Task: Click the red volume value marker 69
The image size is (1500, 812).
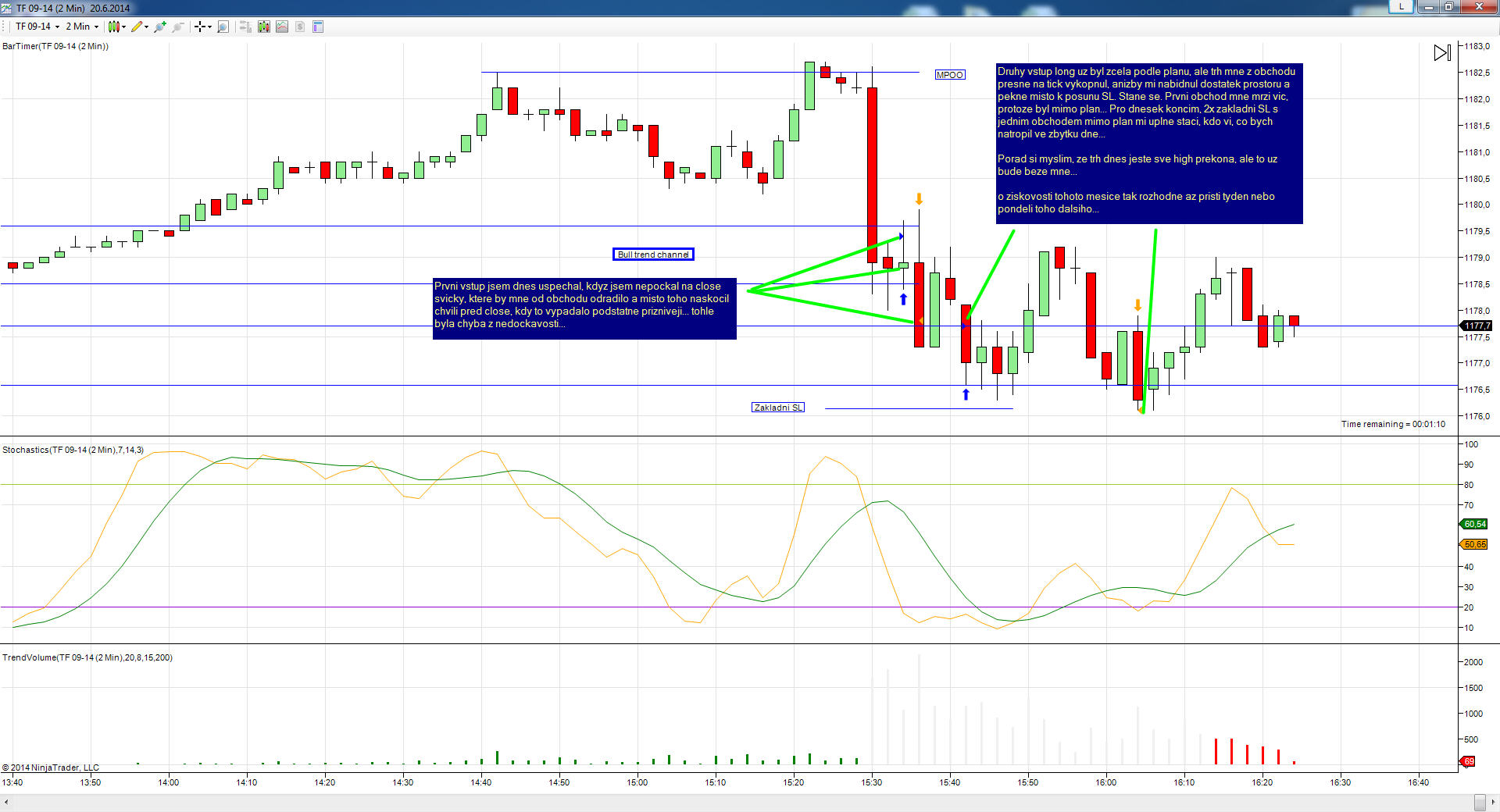Action: point(1468,761)
